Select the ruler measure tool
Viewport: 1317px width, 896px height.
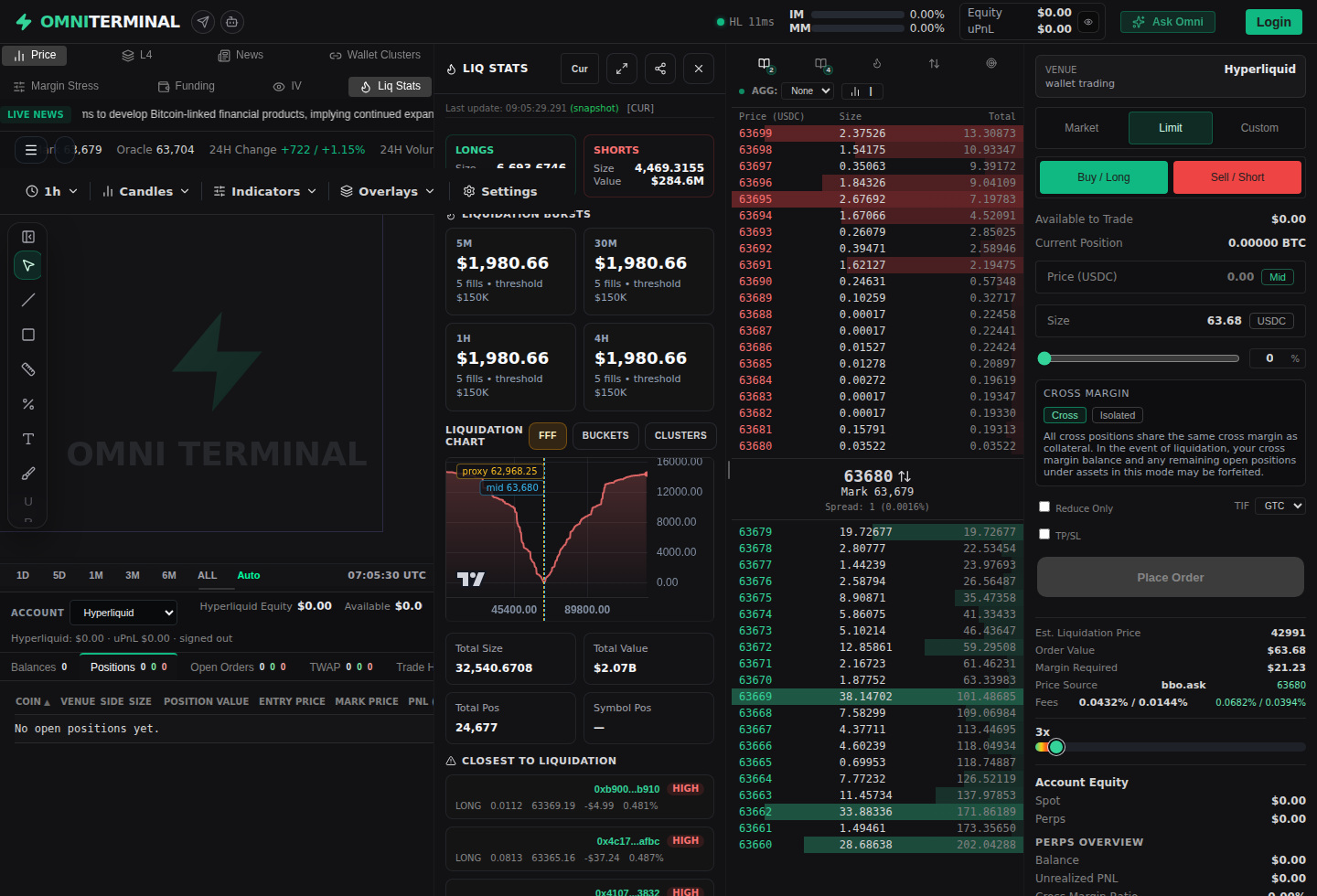coord(28,369)
